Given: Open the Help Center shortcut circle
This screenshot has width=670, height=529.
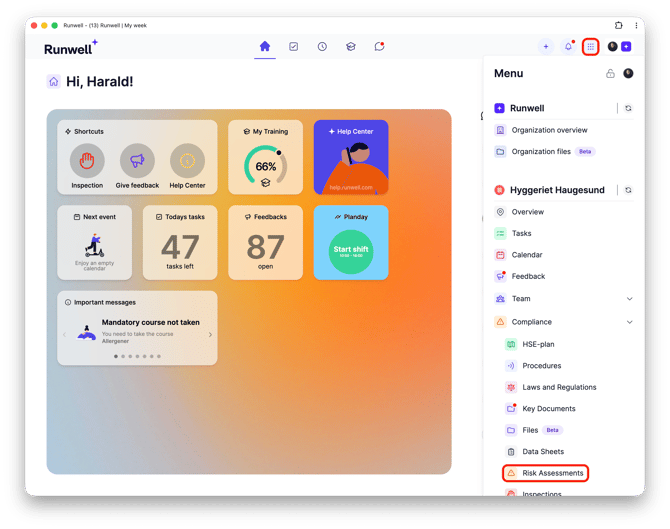Looking at the screenshot, I should [x=187, y=161].
